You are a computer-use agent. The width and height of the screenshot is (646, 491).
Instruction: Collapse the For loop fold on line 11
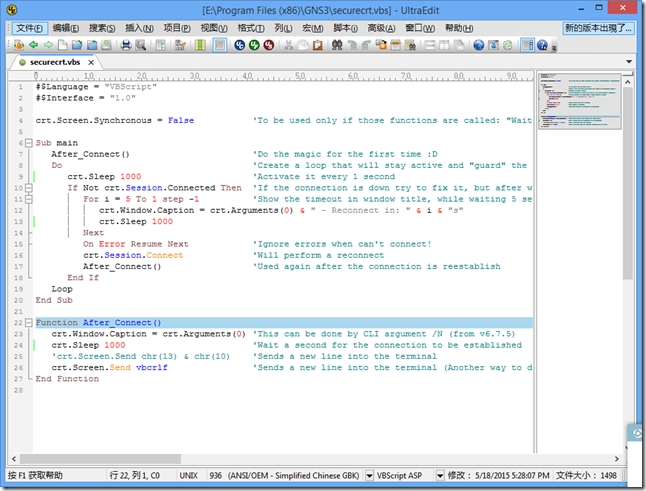28,199
